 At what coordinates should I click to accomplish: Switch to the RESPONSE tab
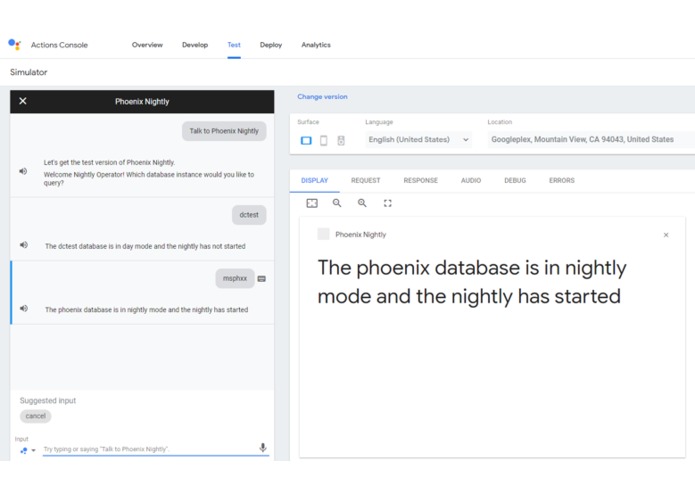coord(421,180)
